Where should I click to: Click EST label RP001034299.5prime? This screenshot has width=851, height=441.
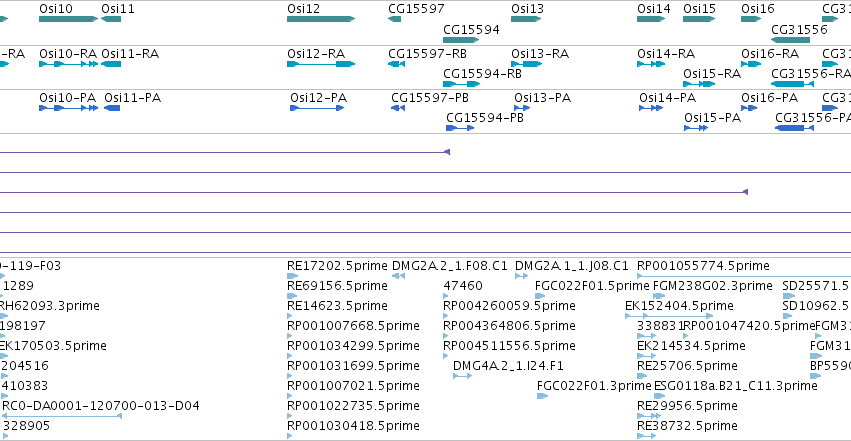click(353, 346)
